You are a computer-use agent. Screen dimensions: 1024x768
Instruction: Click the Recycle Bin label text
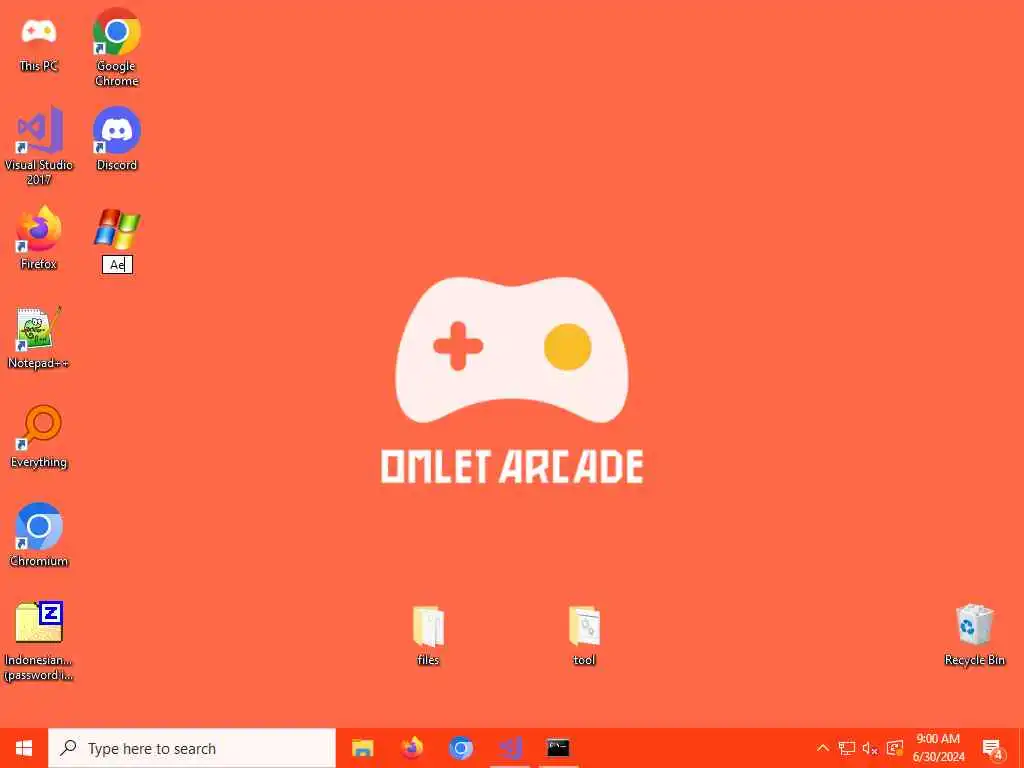coord(974,660)
